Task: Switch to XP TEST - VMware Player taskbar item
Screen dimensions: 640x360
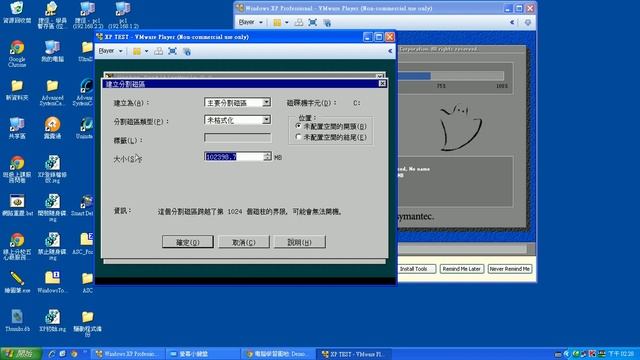Action: click(x=355, y=354)
